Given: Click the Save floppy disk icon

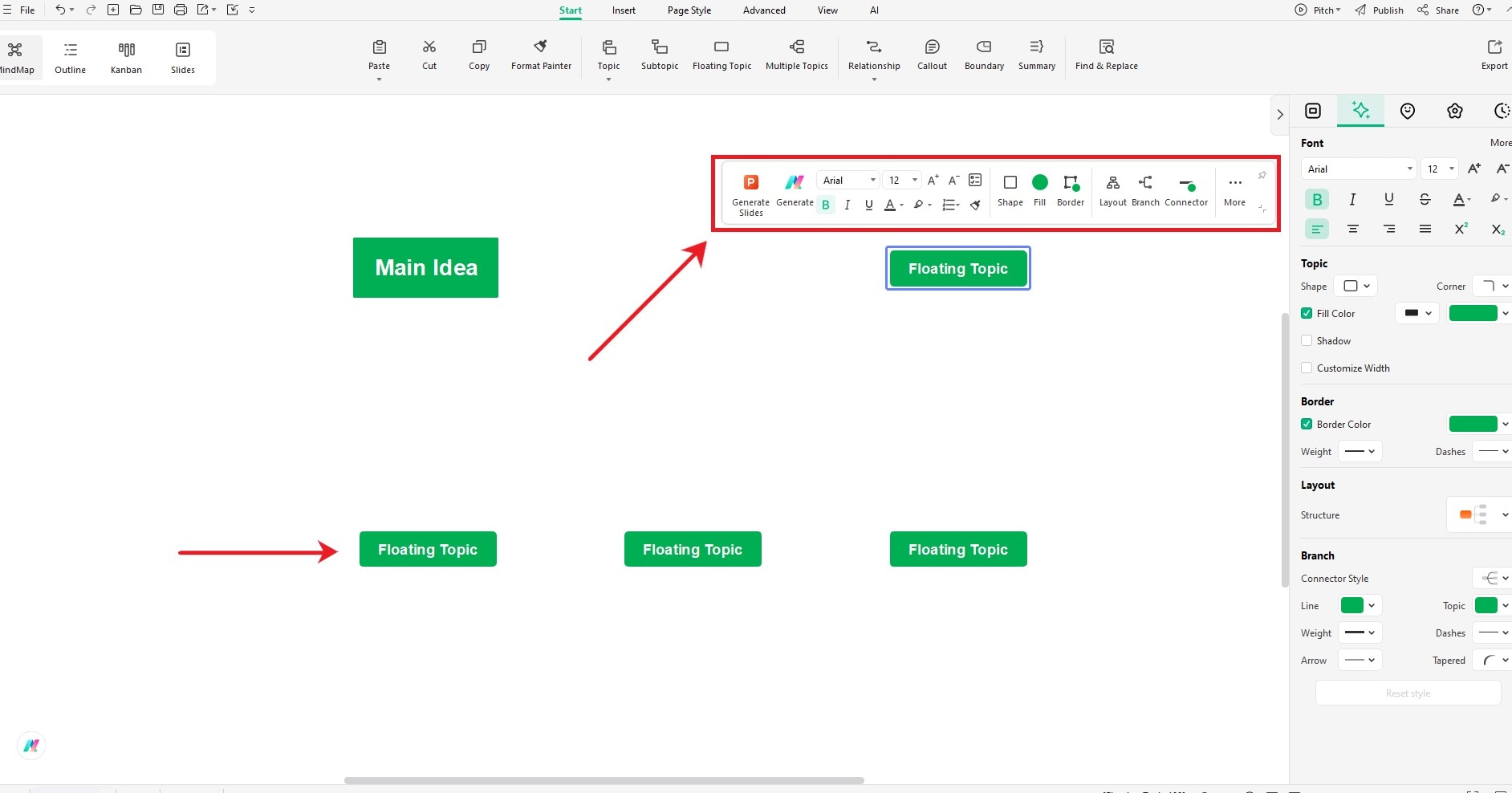Looking at the screenshot, I should pos(158,10).
